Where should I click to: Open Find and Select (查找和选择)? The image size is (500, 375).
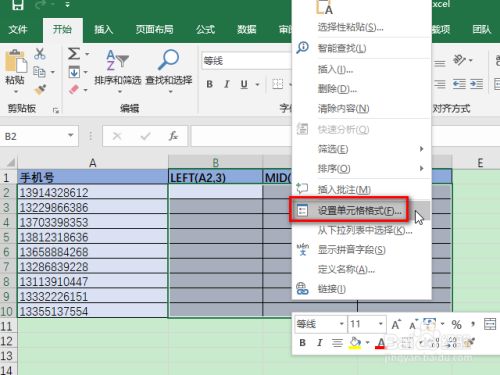click(169, 71)
